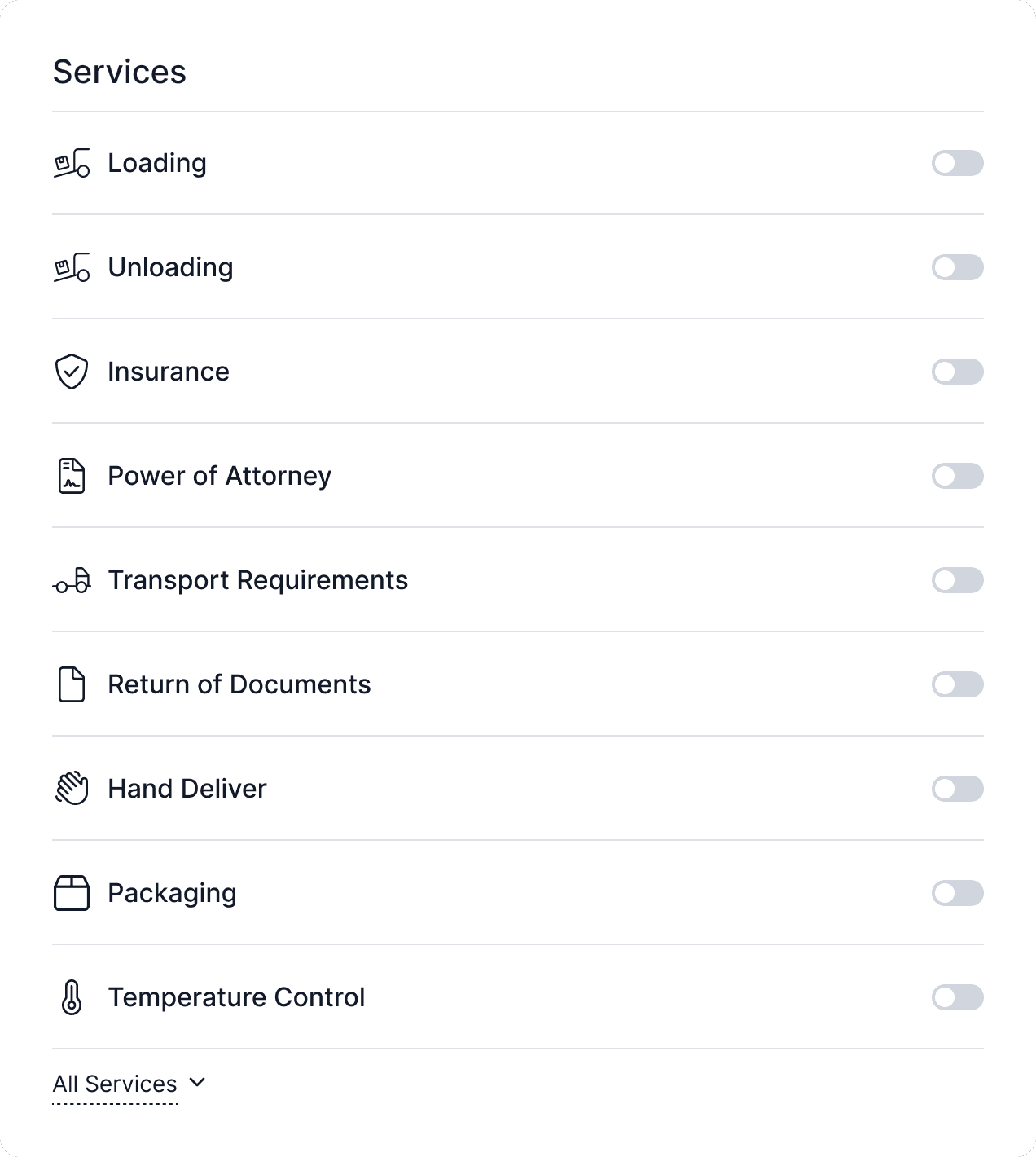Click the blank page icon for Return of Documents
Image resolution: width=1036 pixels, height=1157 pixels.
72,684
